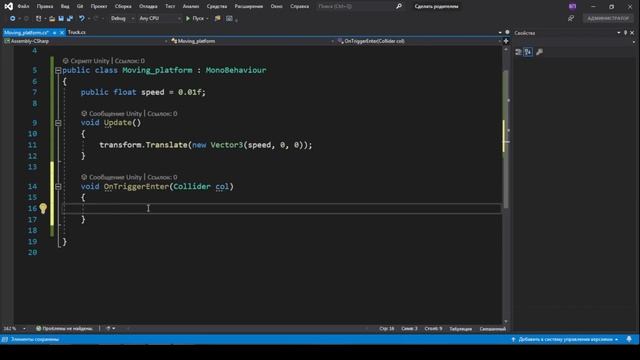The height and width of the screenshot is (360, 640).
Task: Show categorized view in Properties panel
Action: (518, 52)
